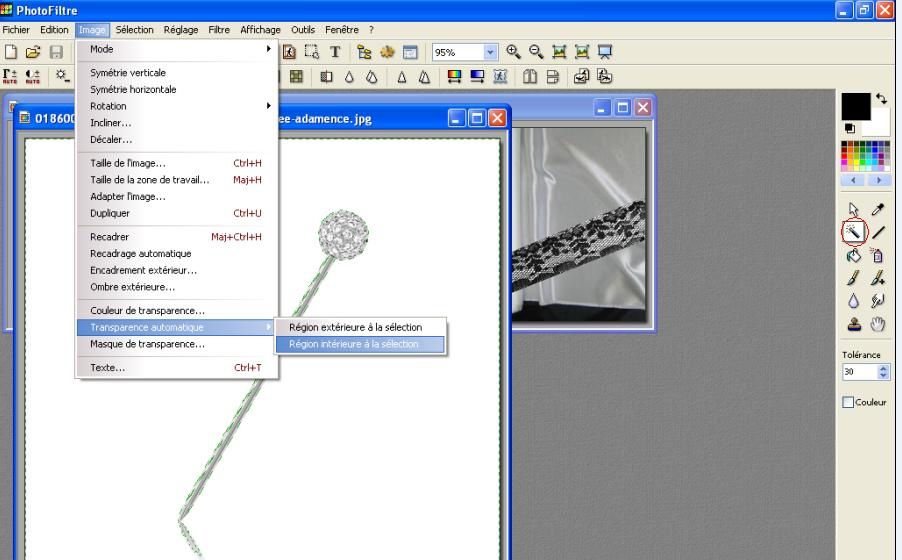Expand the Transparence automatique submenu
This screenshot has height=560, width=902.
pyautogui.click(x=177, y=327)
